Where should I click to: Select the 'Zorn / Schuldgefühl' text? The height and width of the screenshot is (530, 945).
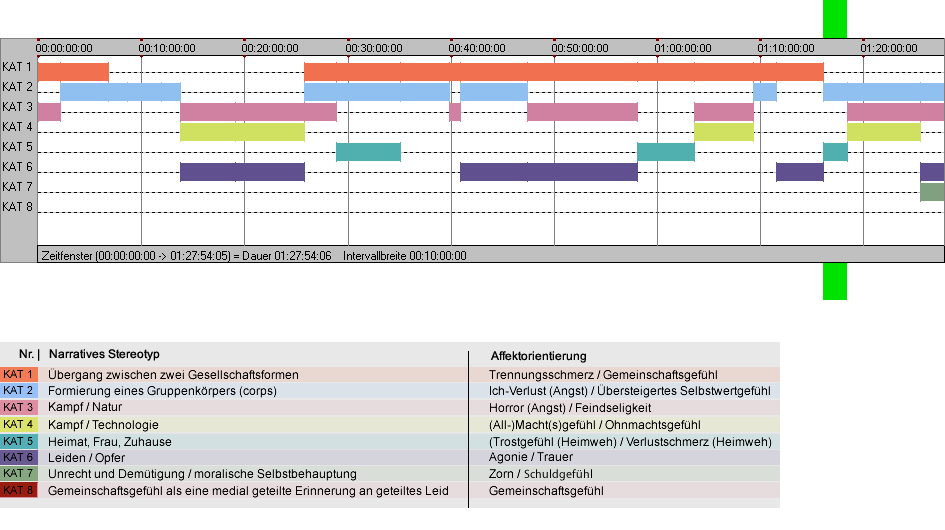[x=541, y=474]
